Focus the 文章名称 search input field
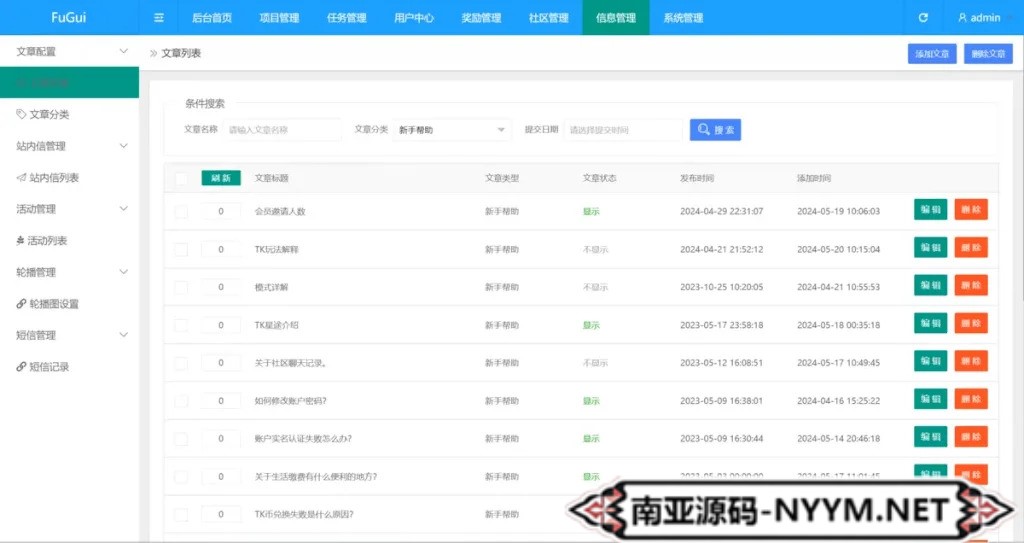1024x543 pixels. tap(282, 130)
